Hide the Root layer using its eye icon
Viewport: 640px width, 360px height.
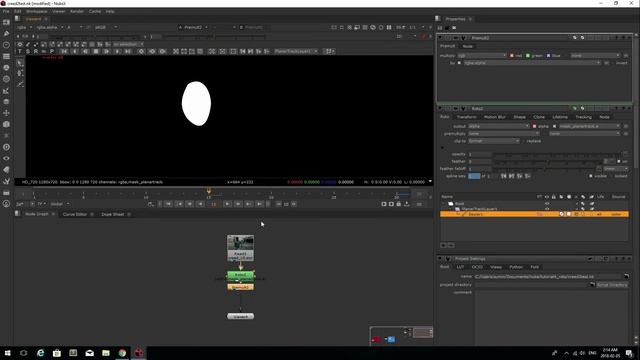point(547,204)
